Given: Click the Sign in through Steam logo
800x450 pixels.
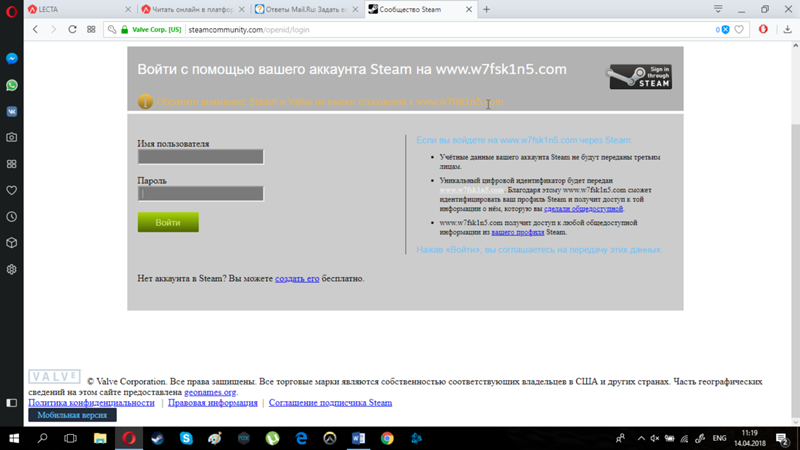Looking at the screenshot, I should click(639, 77).
